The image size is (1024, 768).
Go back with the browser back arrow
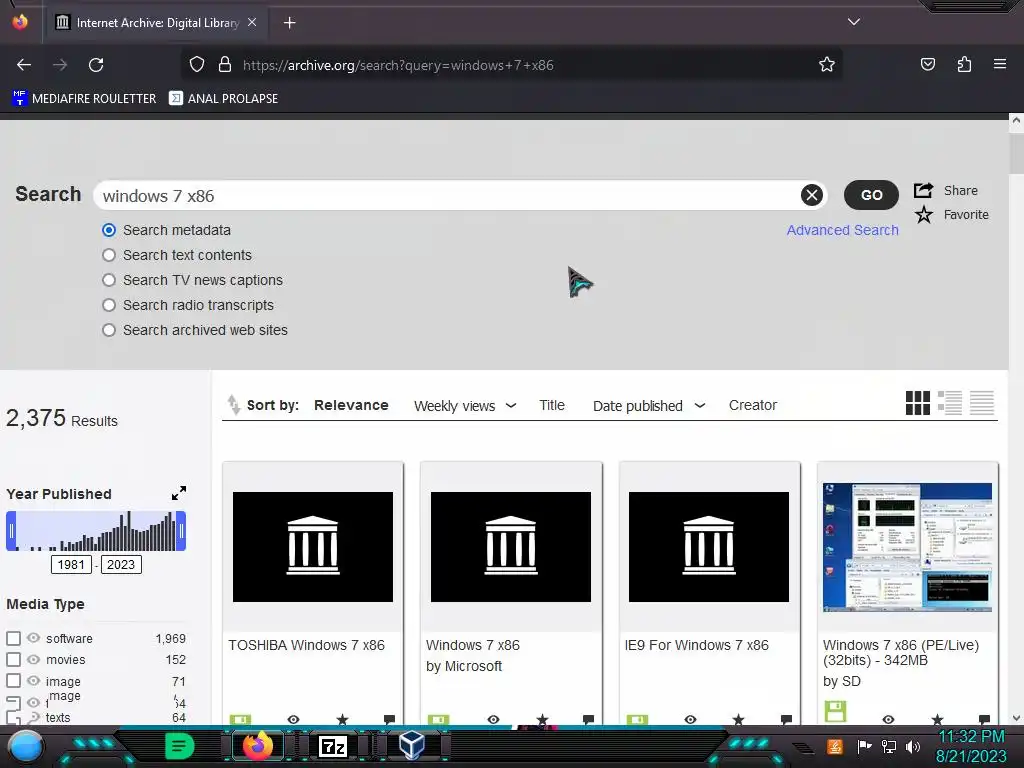click(x=24, y=65)
